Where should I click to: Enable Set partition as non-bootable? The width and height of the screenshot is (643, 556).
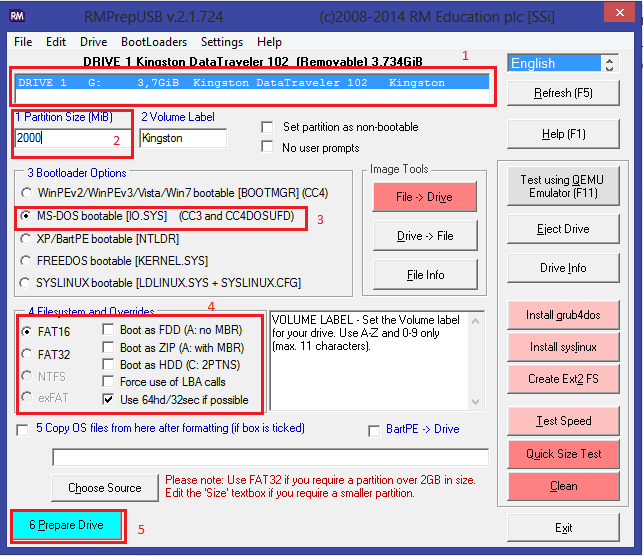(268, 127)
